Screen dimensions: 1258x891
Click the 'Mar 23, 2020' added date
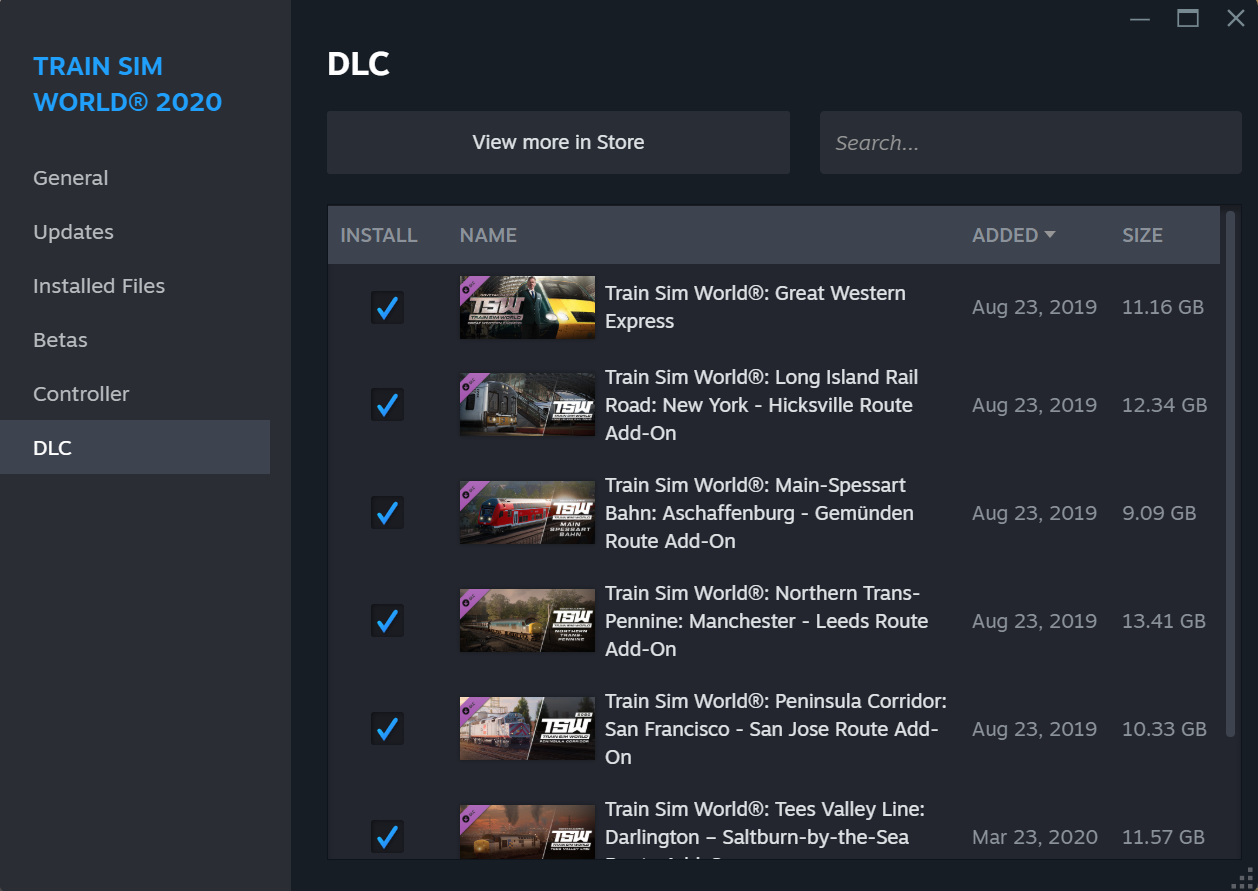1035,837
